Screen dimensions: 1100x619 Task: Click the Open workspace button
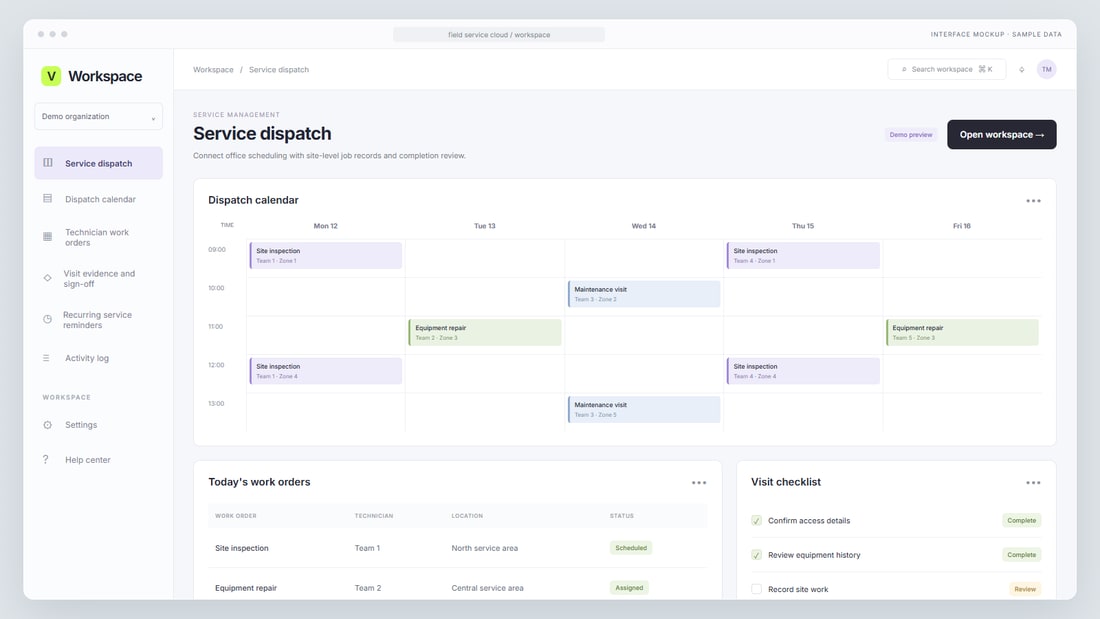tap(1002, 135)
